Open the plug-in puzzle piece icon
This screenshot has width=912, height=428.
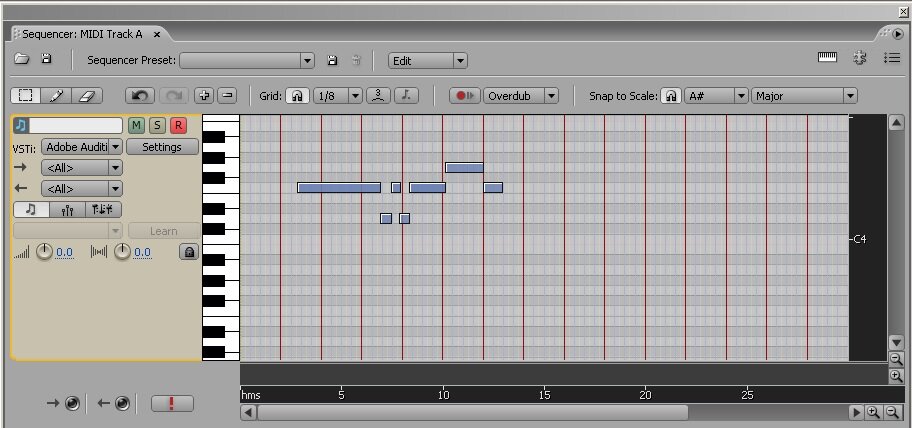coord(860,58)
